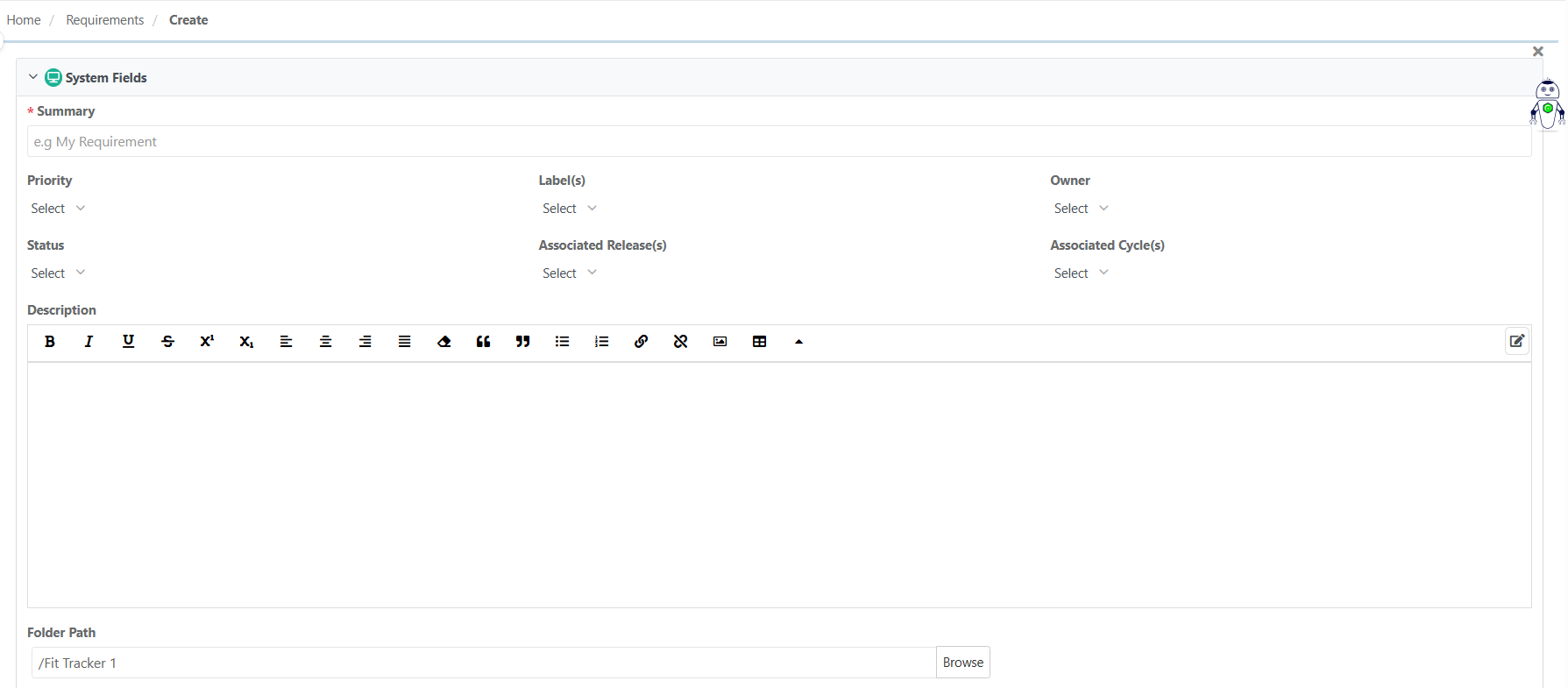Apply strikethrough formatting

[x=167, y=342]
